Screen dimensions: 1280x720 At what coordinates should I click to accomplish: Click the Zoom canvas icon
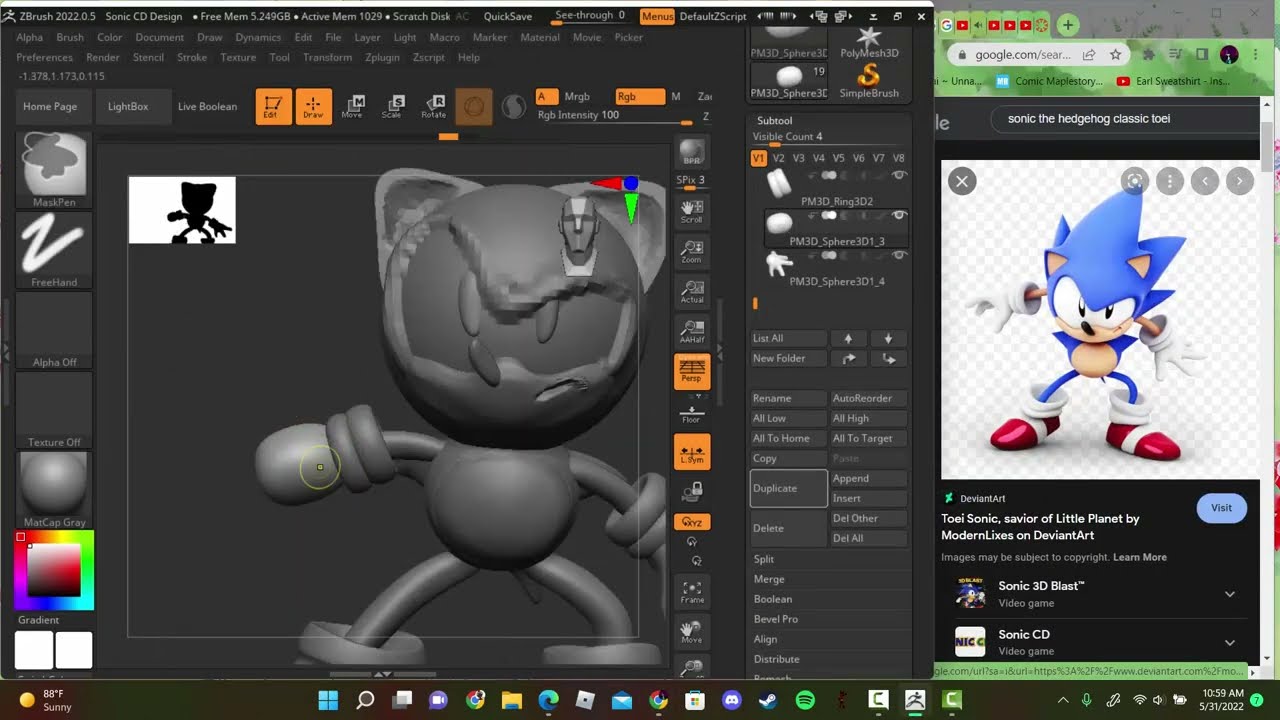pyautogui.click(x=691, y=251)
